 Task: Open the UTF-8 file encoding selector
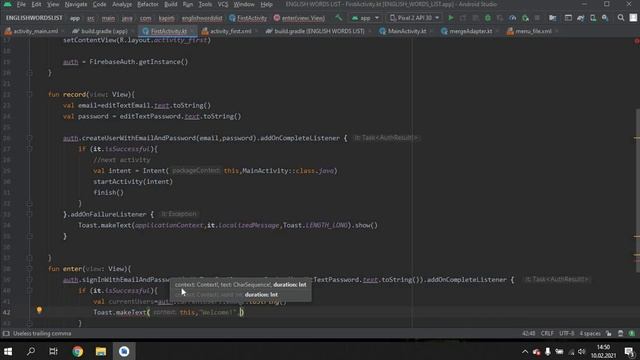(567, 333)
